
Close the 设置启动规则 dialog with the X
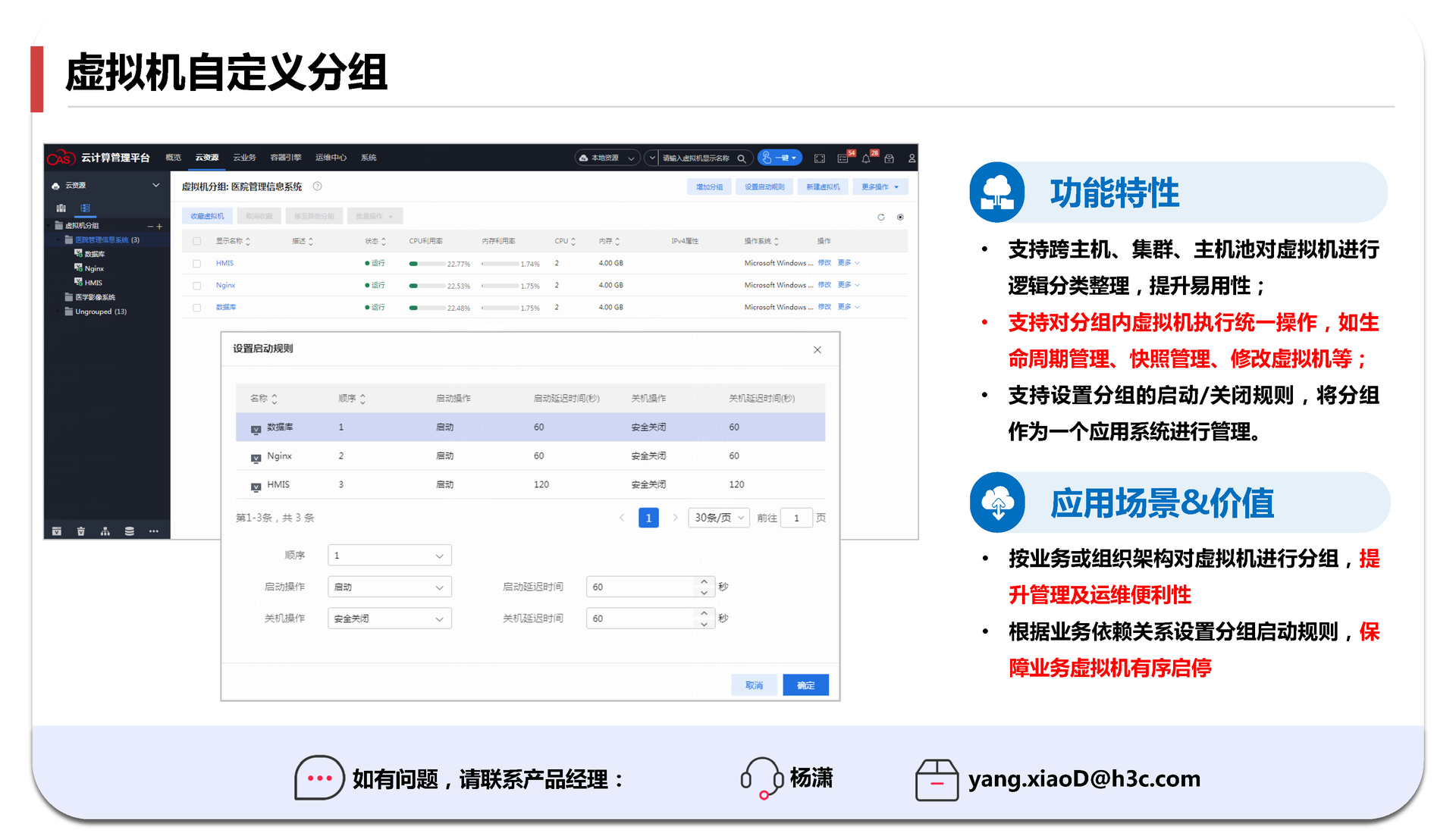817,349
